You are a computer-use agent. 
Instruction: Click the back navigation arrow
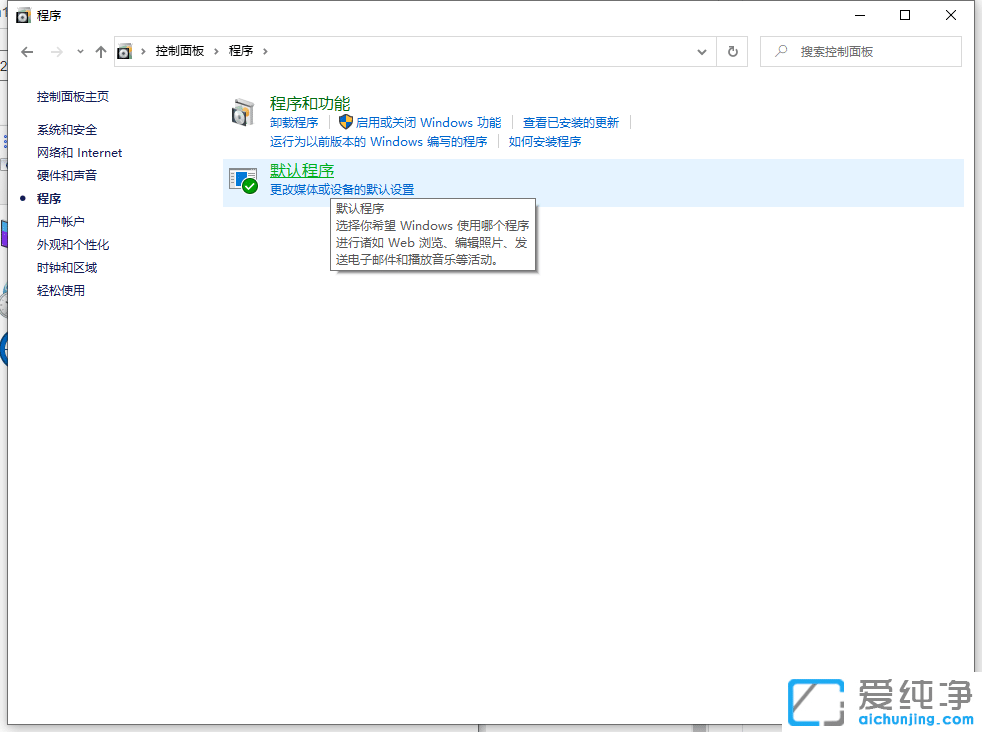pyautogui.click(x=26, y=51)
